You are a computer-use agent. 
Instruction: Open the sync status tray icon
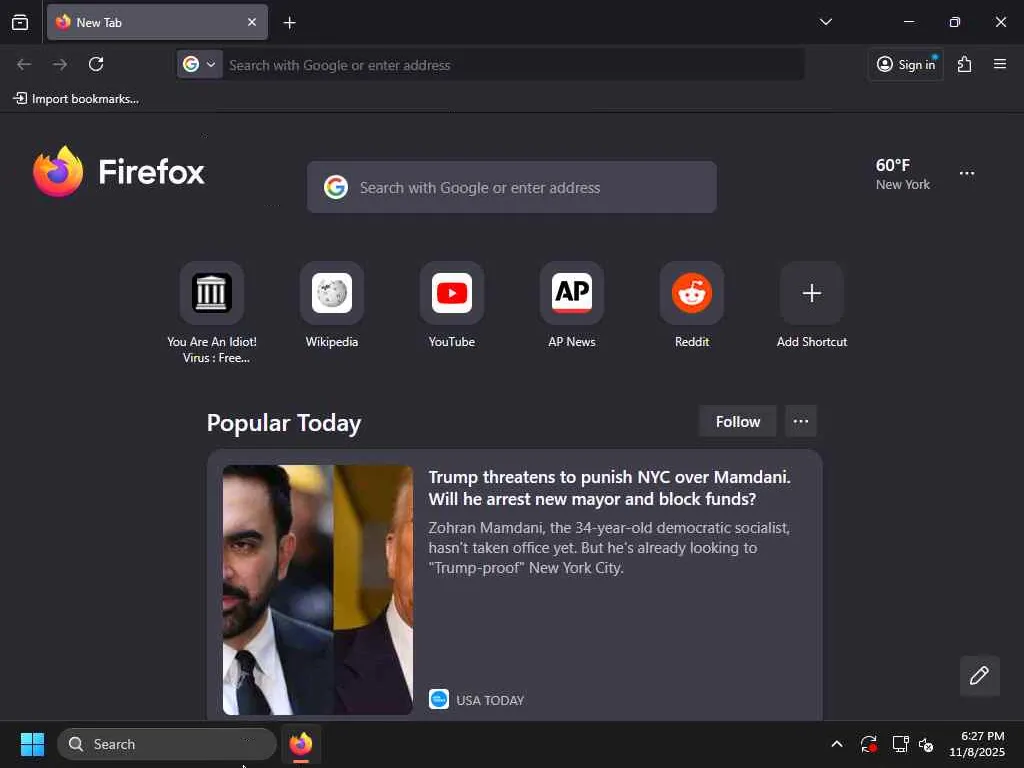pos(868,744)
